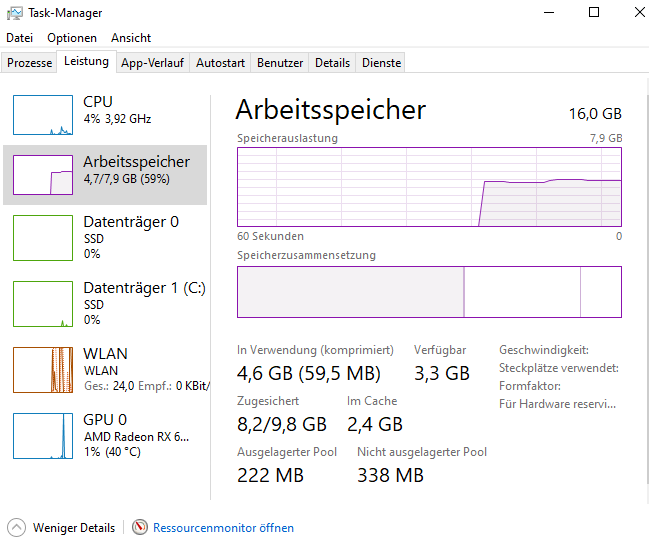Select the GPU 0 AMD Radeon graph

(43, 436)
